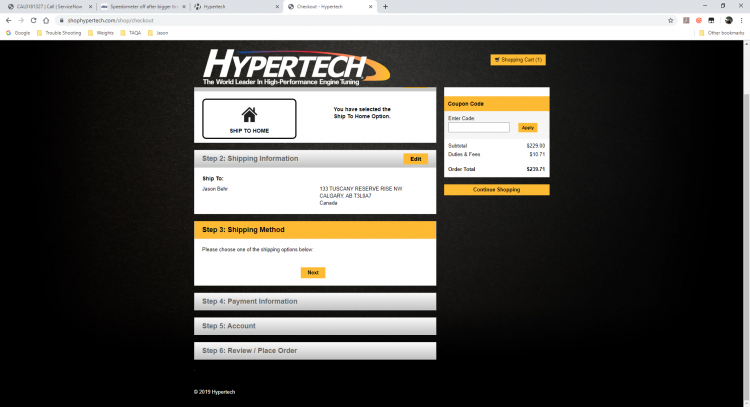Click the Next button in Shipping Method
Viewport: 750px width, 407px height.
tap(313, 273)
